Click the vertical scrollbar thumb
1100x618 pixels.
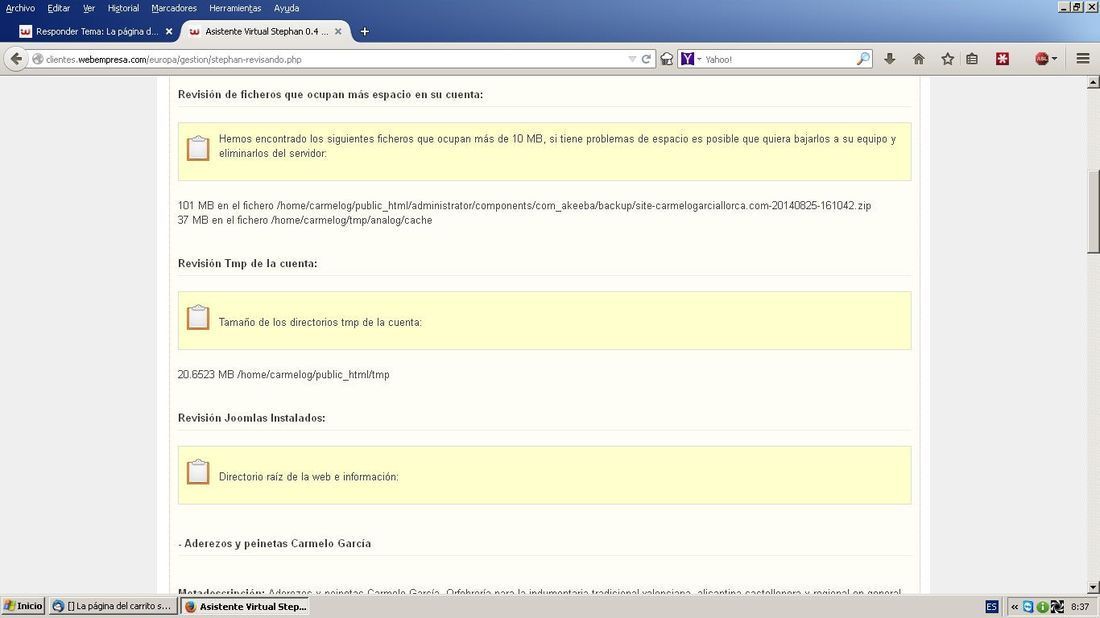point(1093,211)
